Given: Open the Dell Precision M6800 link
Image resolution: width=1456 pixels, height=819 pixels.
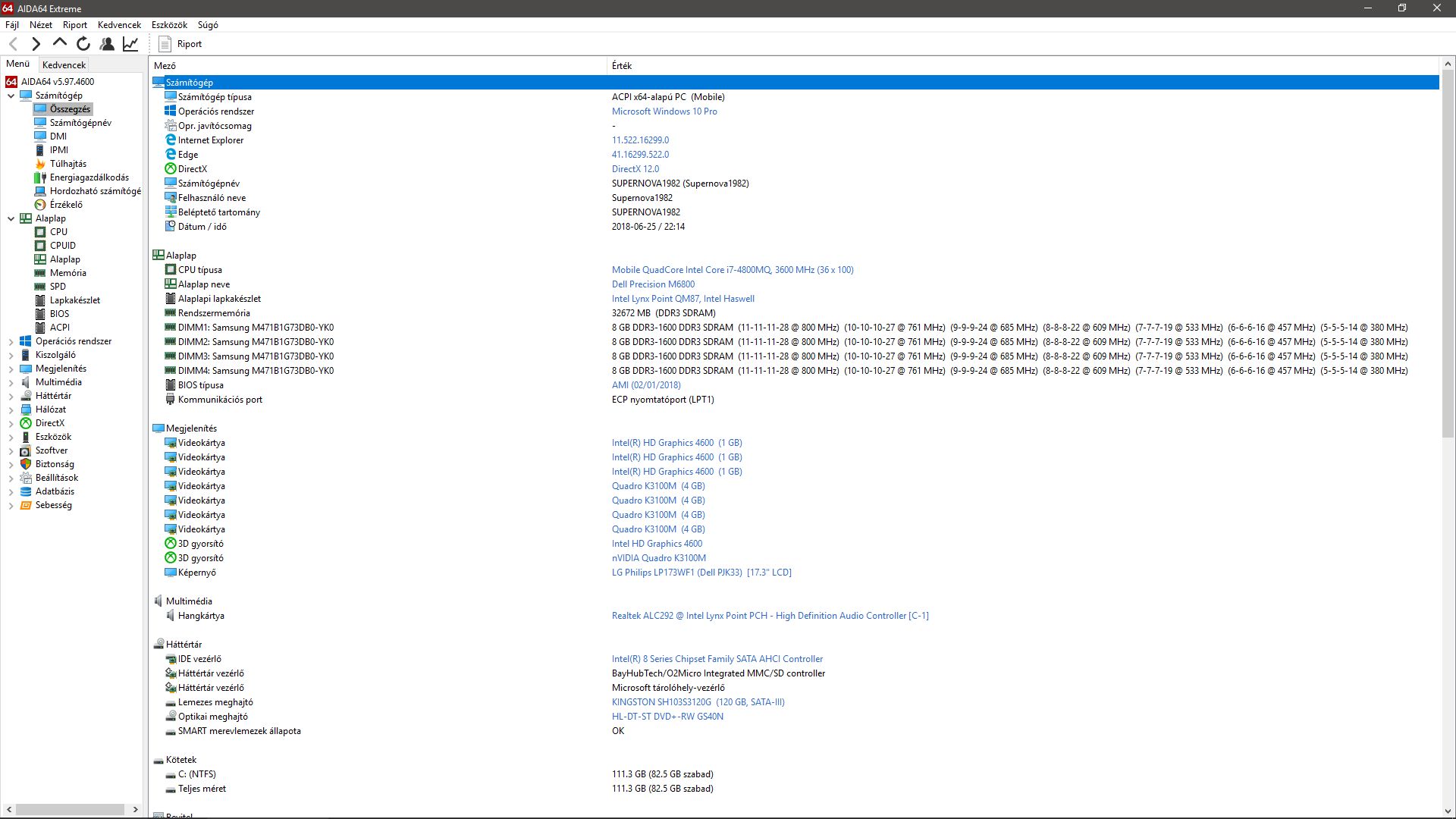Looking at the screenshot, I should click(x=653, y=284).
